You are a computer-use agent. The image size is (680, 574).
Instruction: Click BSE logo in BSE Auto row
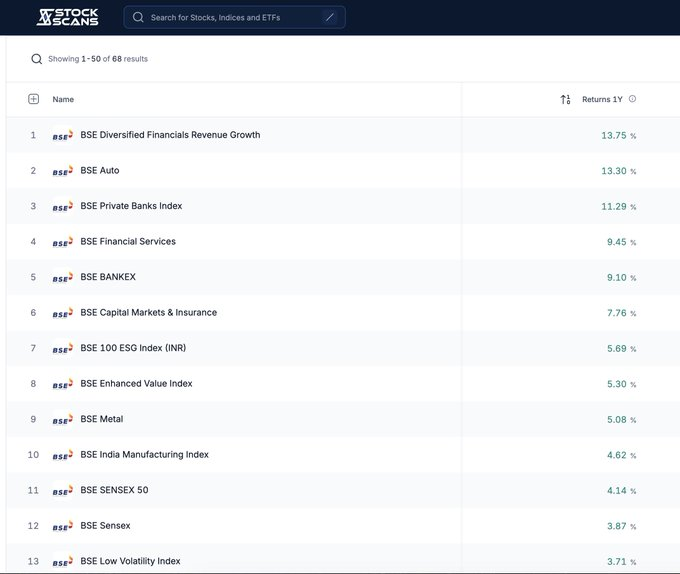62,171
